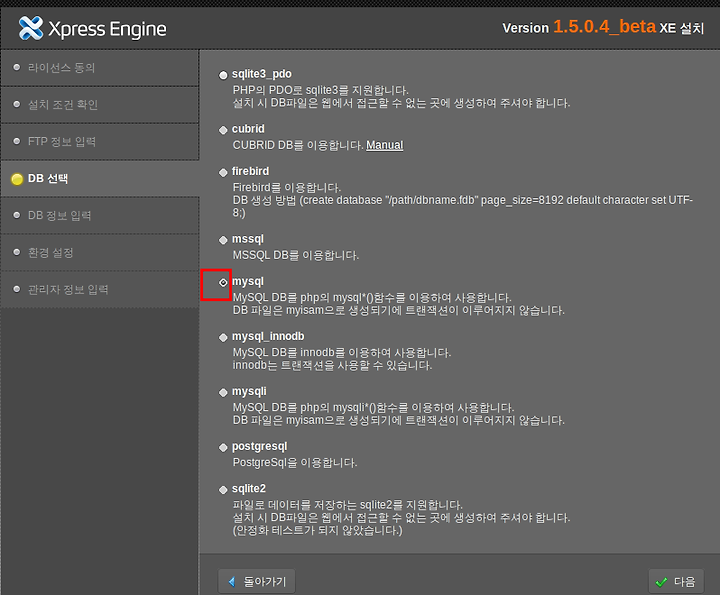This screenshot has width=720, height=595.
Task: Open the 환경 설정 step
Action: tap(100, 253)
